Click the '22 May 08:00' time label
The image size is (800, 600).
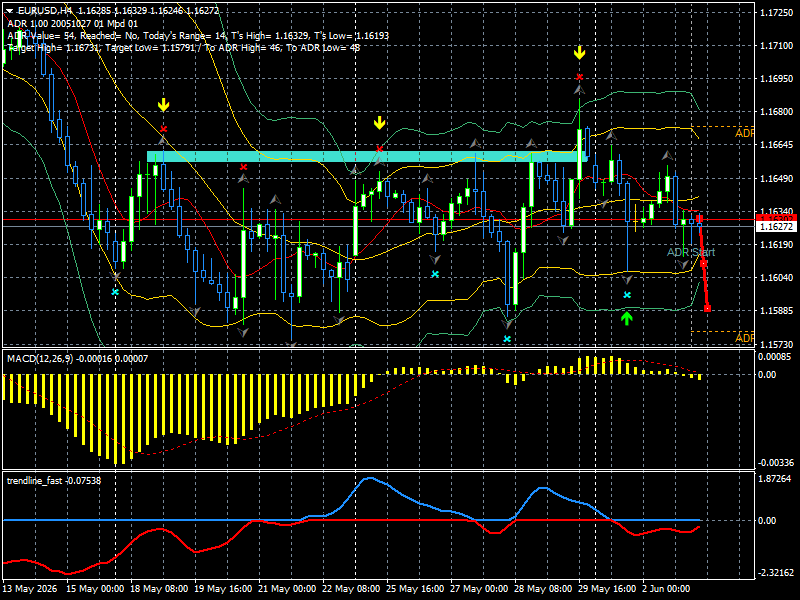tap(352, 589)
